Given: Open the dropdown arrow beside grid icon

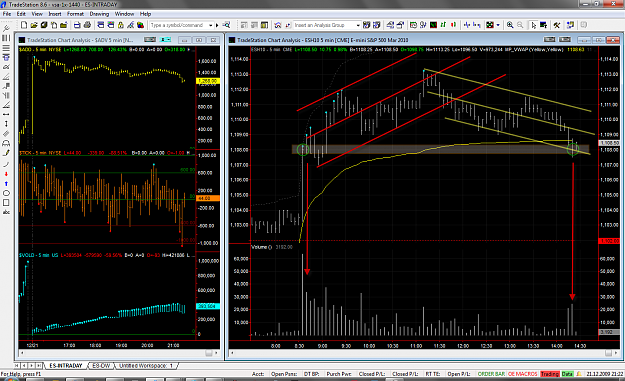Looking at the screenshot, I should coord(498,25).
